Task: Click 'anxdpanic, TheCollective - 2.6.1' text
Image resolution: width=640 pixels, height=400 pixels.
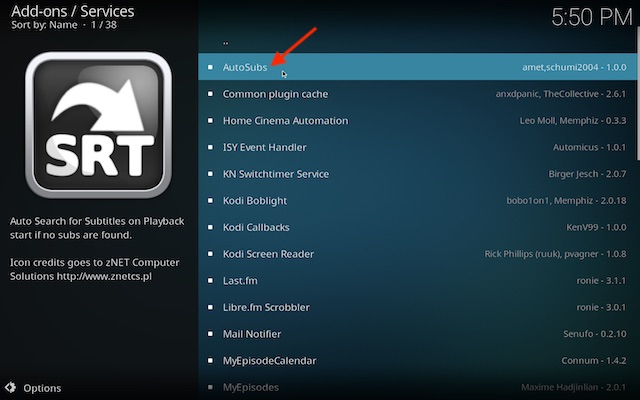Action: 561,94
